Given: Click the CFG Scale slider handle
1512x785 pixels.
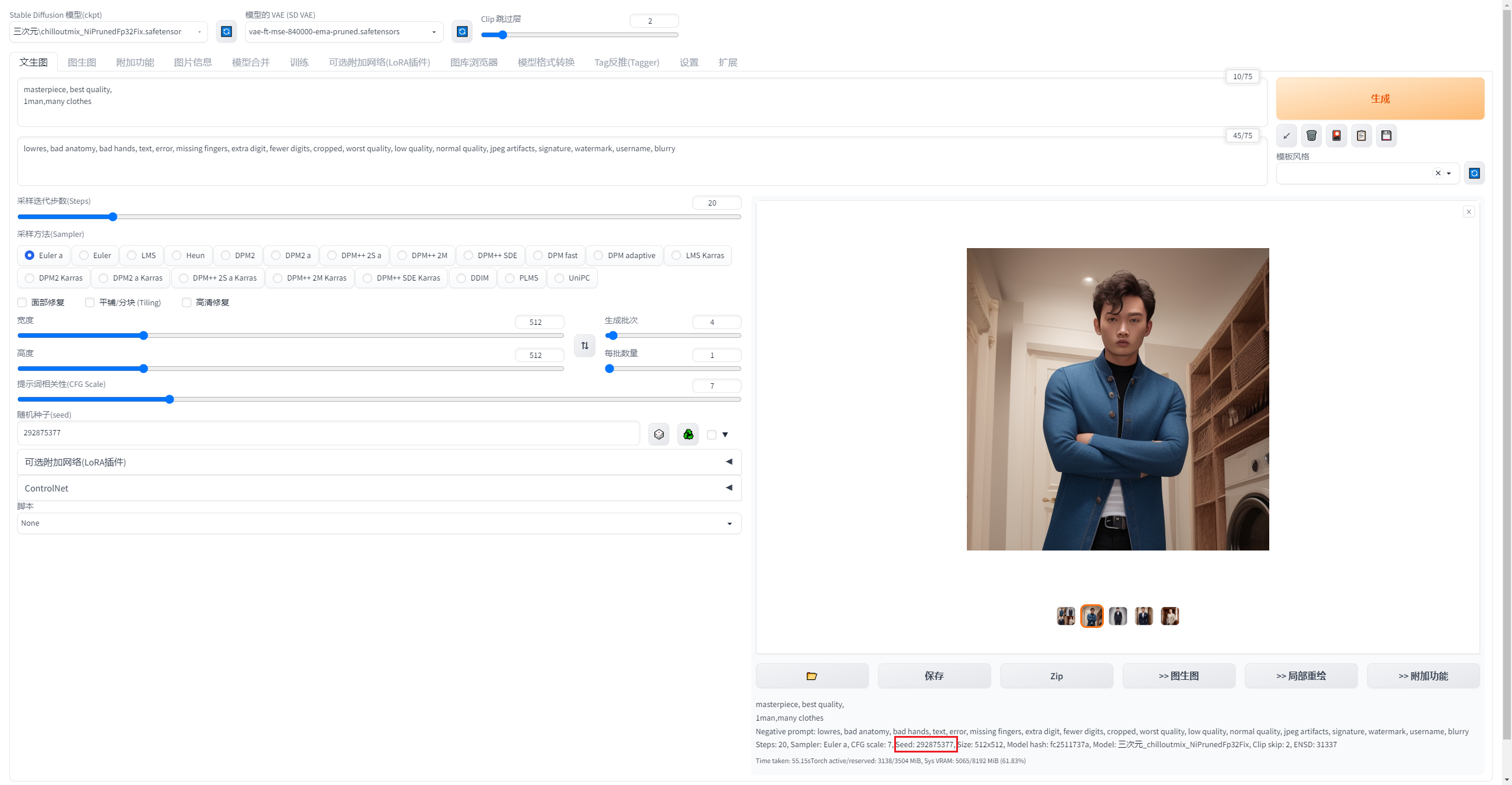Looking at the screenshot, I should pyautogui.click(x=170, y=399).
